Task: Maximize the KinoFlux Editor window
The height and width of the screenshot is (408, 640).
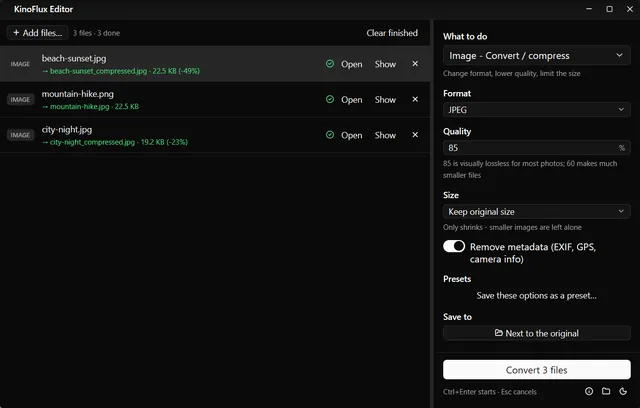Action: (609, 9)
